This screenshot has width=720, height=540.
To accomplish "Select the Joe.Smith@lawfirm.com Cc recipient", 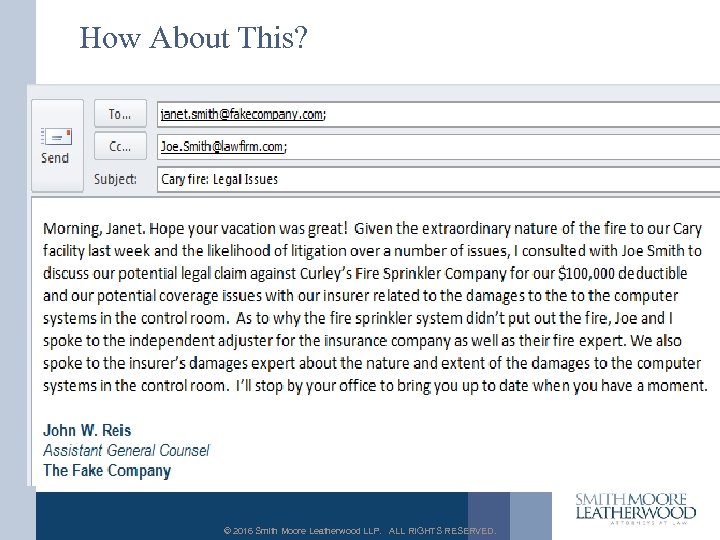I will click(222, 147).
